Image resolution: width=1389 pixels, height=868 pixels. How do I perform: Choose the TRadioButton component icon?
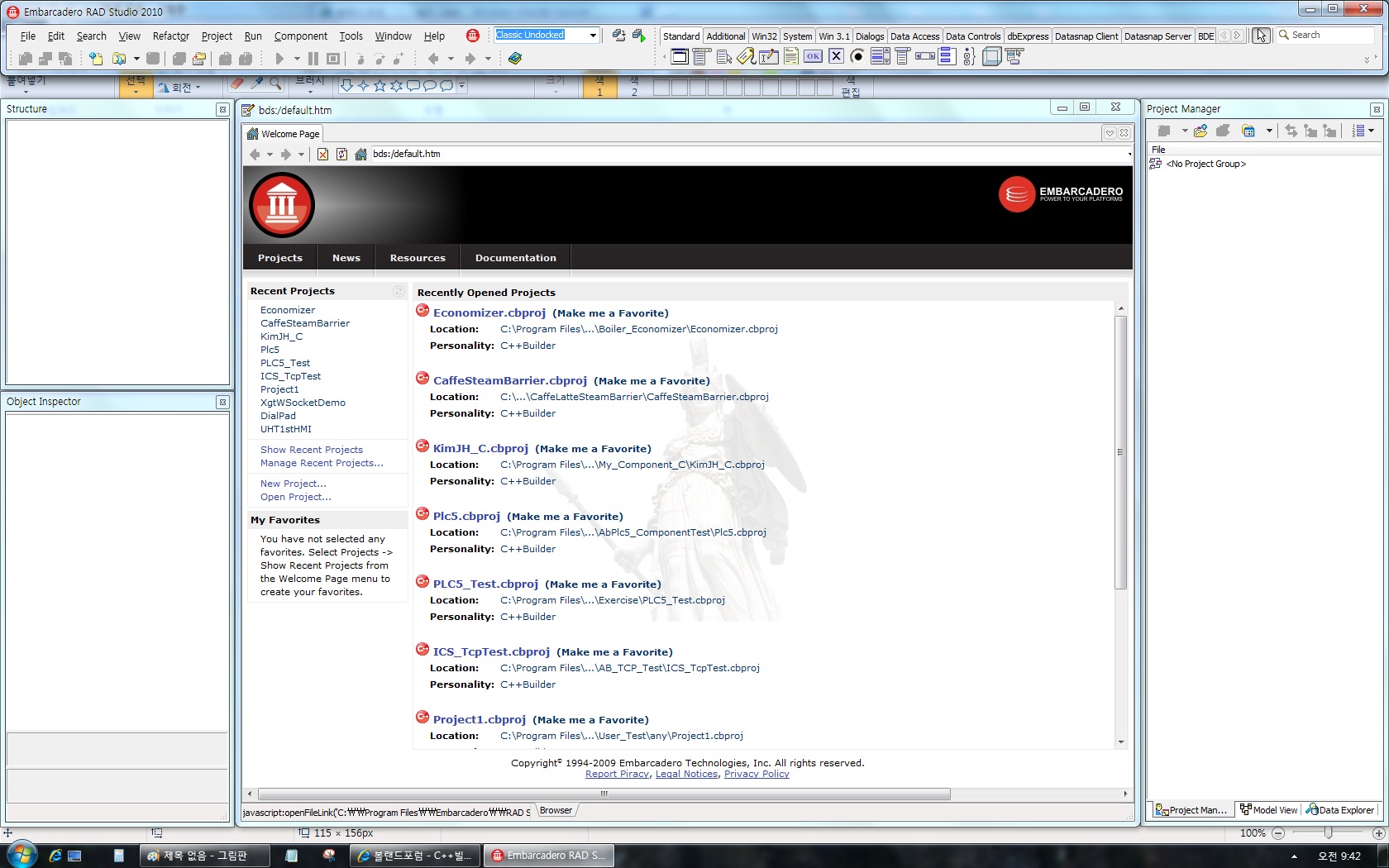[857, 56]
